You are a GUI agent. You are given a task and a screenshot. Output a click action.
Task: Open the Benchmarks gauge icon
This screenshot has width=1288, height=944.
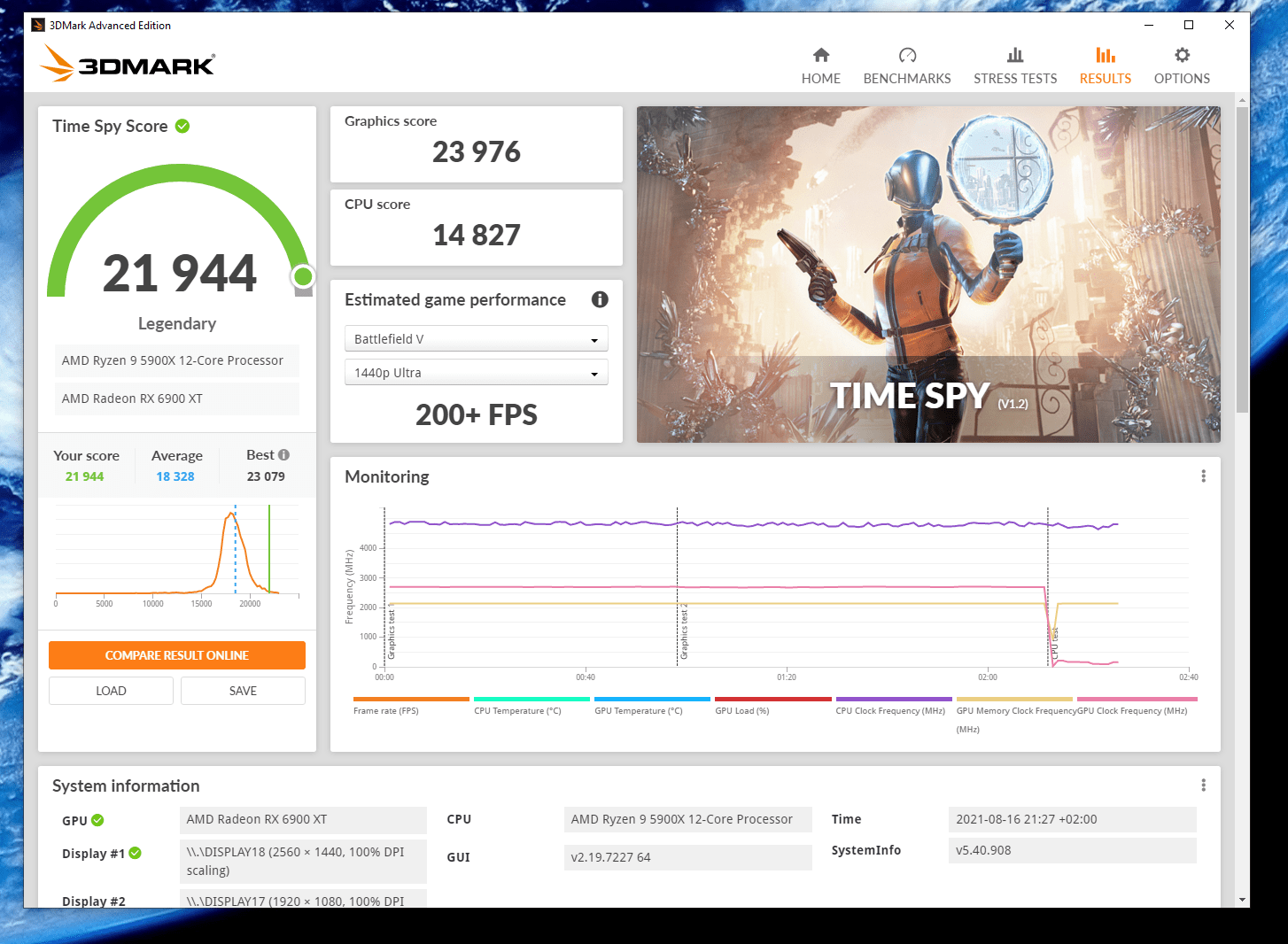907,55
